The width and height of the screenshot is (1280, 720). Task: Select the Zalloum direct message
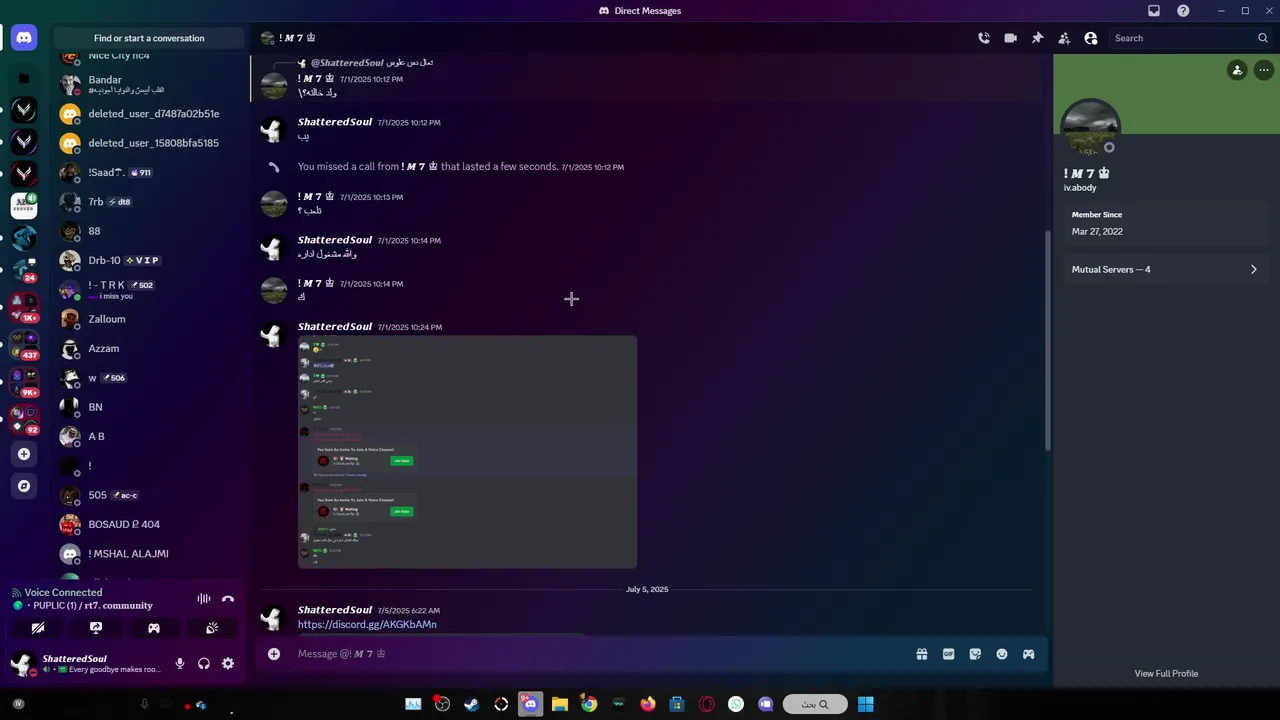(149, 319)
